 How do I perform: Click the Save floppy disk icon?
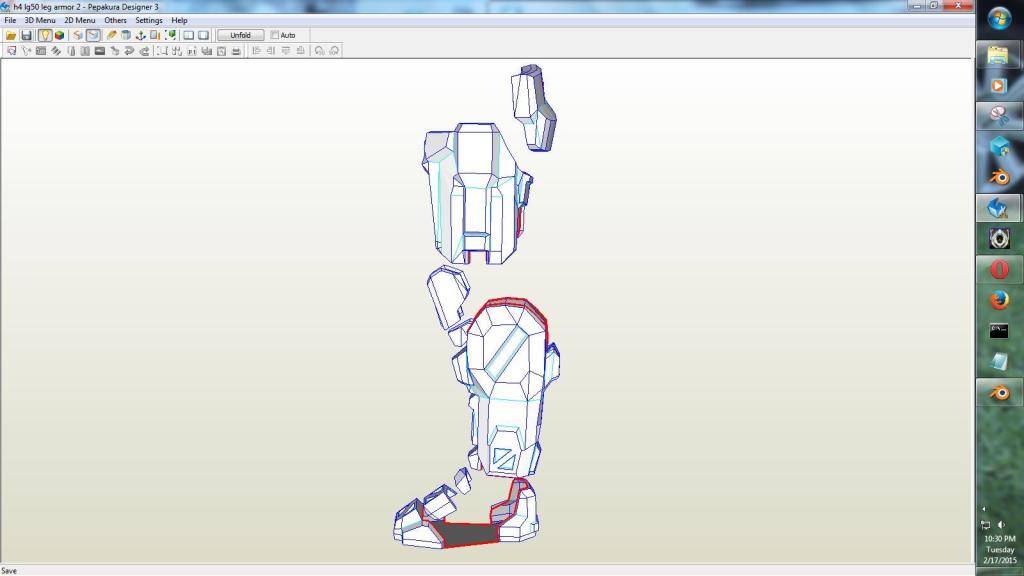26,35
